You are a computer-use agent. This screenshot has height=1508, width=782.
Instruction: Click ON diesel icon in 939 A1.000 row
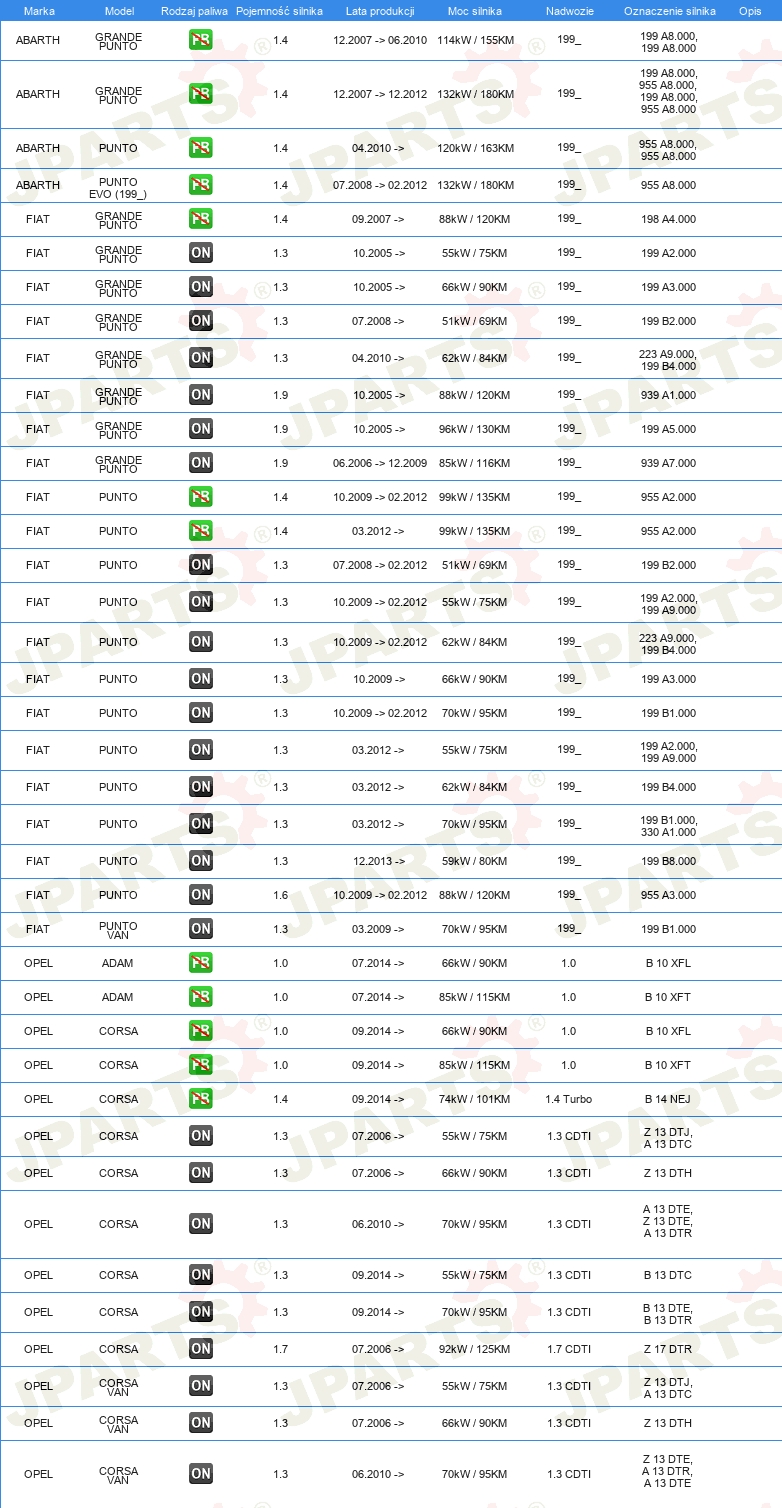[201, 395]
